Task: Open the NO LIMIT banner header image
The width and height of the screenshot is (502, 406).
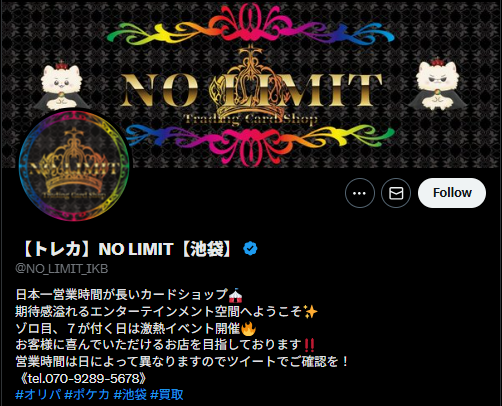Action: click(x=251, y=84)
